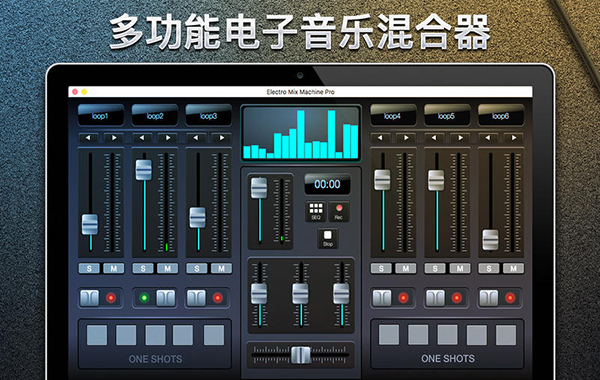Select next sample for loop4
The image size is (600, 380).
(x=406, y=138)
